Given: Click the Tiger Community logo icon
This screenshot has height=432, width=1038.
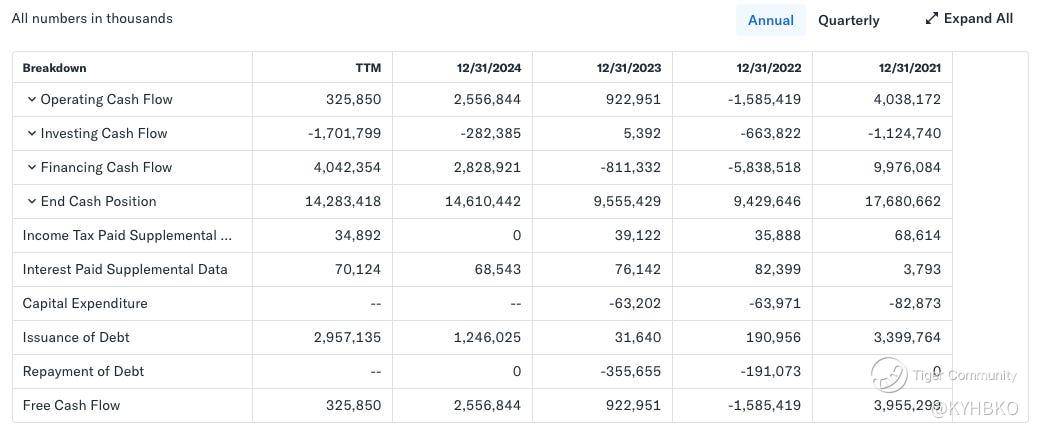Looking at the screenshot, I should pyautogui.click(x=889, y=375).
